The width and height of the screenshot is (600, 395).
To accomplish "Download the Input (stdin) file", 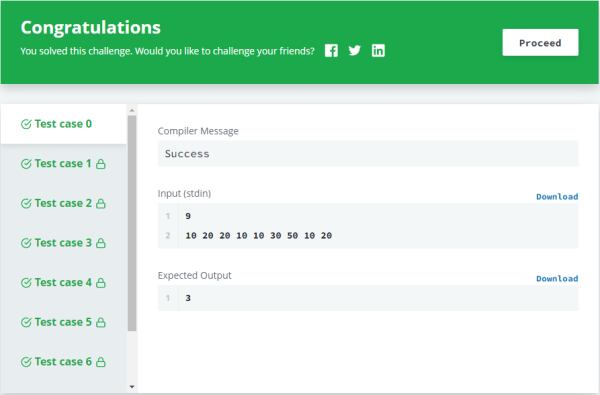I will [x=557, y=197].
